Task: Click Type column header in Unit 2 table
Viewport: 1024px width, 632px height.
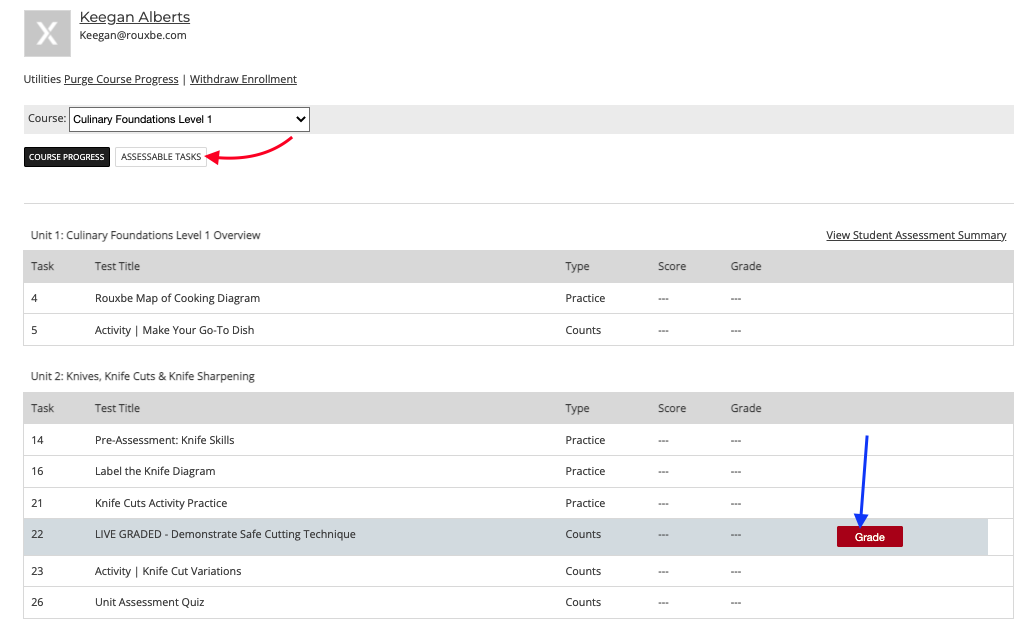Action: click(577, 408)
